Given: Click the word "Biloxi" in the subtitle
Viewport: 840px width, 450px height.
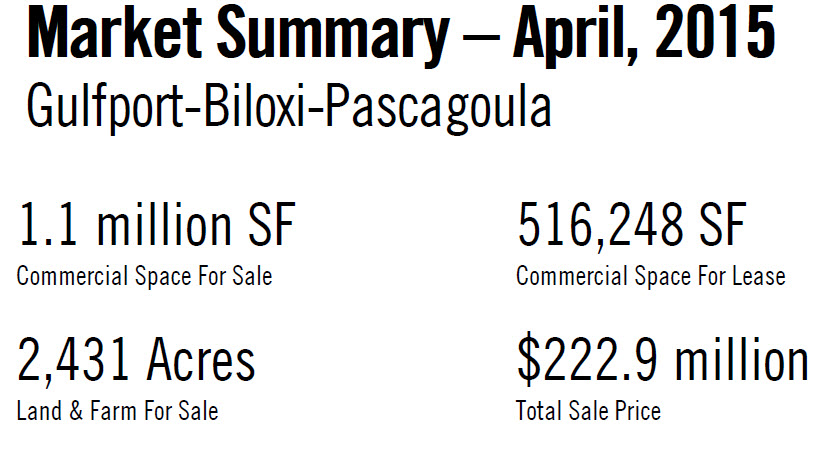Looking at the screenshot, I should coord(255,106).
